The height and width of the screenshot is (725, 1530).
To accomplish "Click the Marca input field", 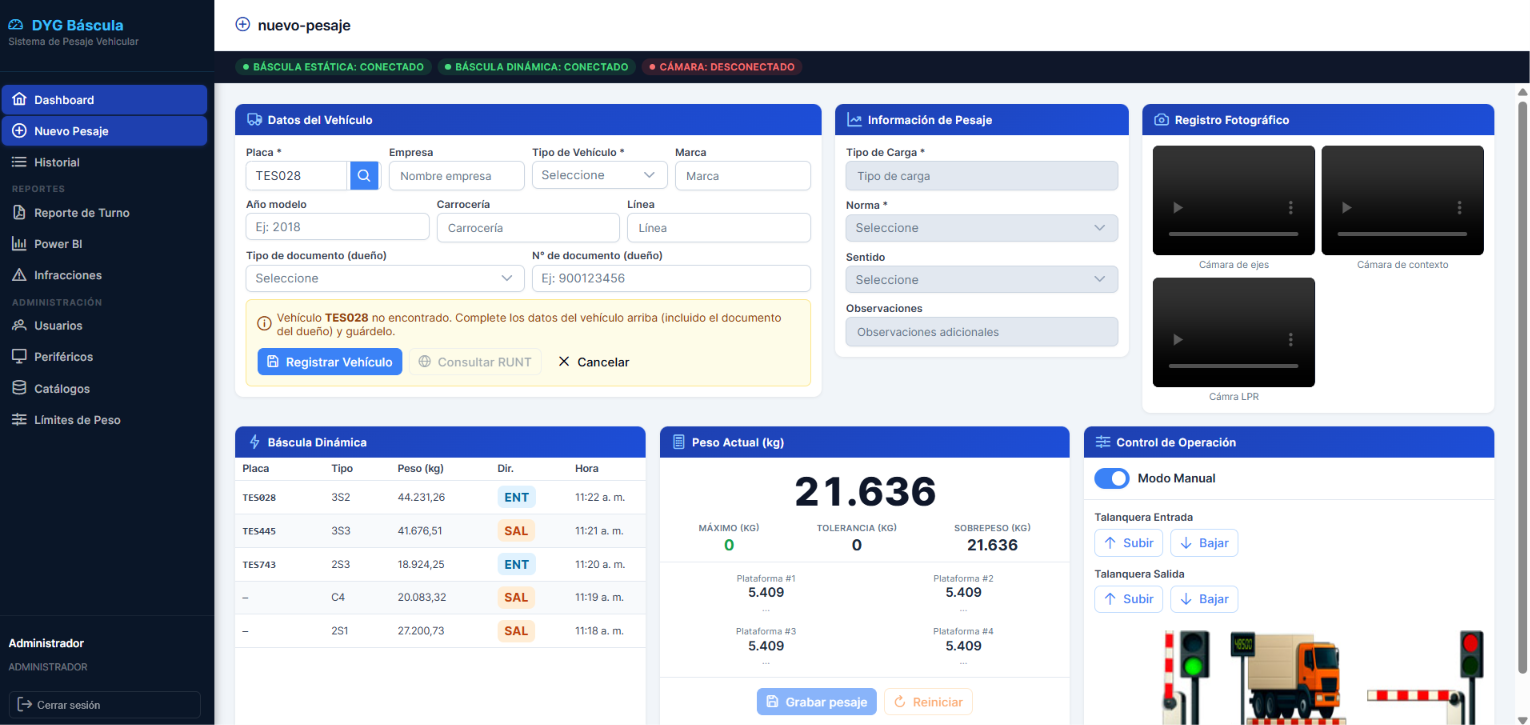I will pyautogui.click(x=742, y=176).
